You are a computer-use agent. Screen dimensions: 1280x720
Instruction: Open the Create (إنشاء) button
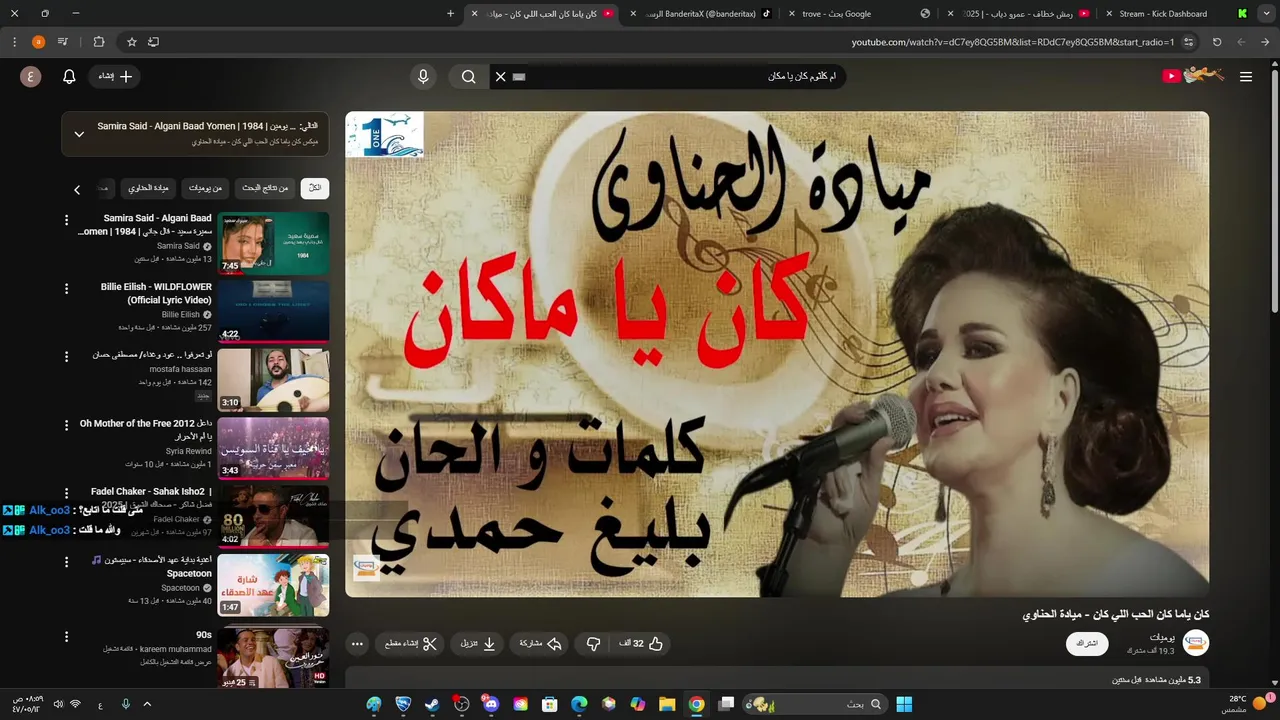(x=115, y=77)
